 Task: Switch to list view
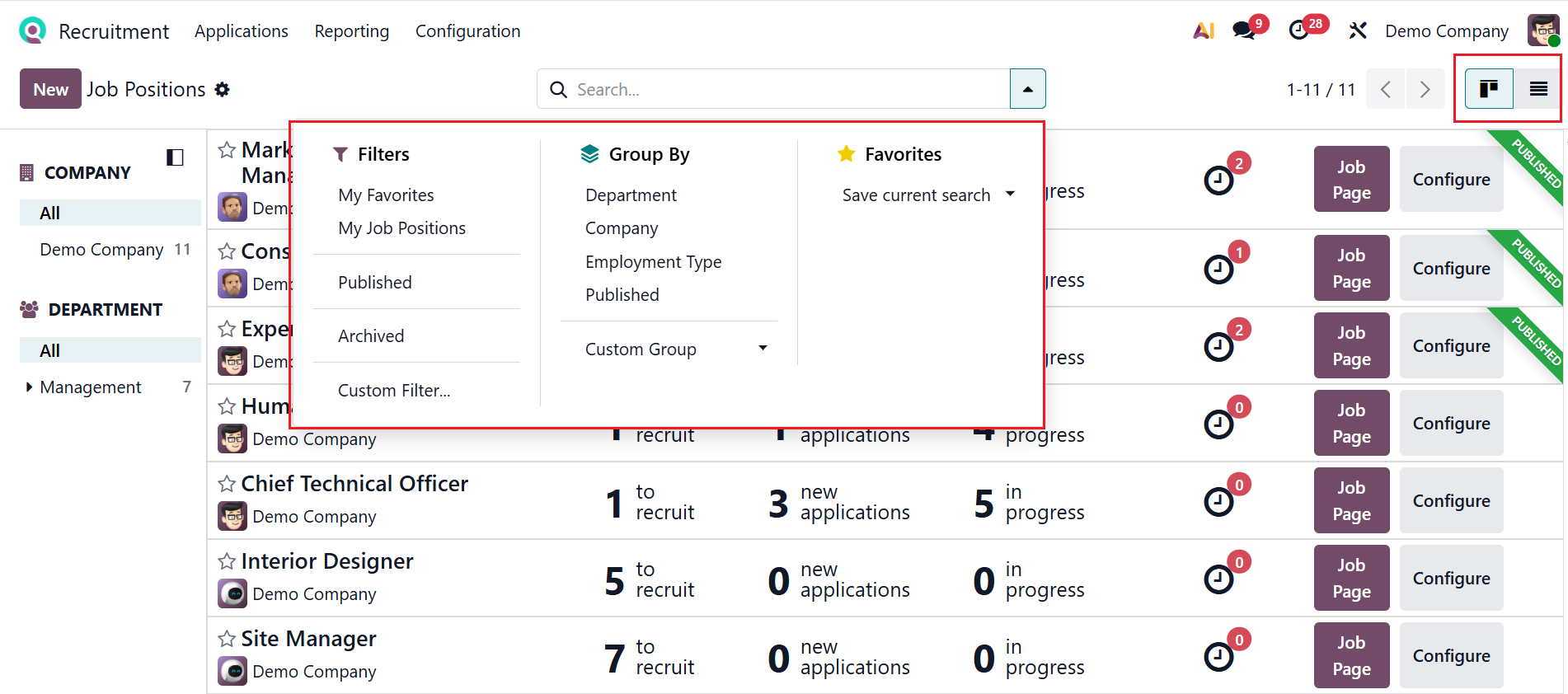tap(1538, 89)
